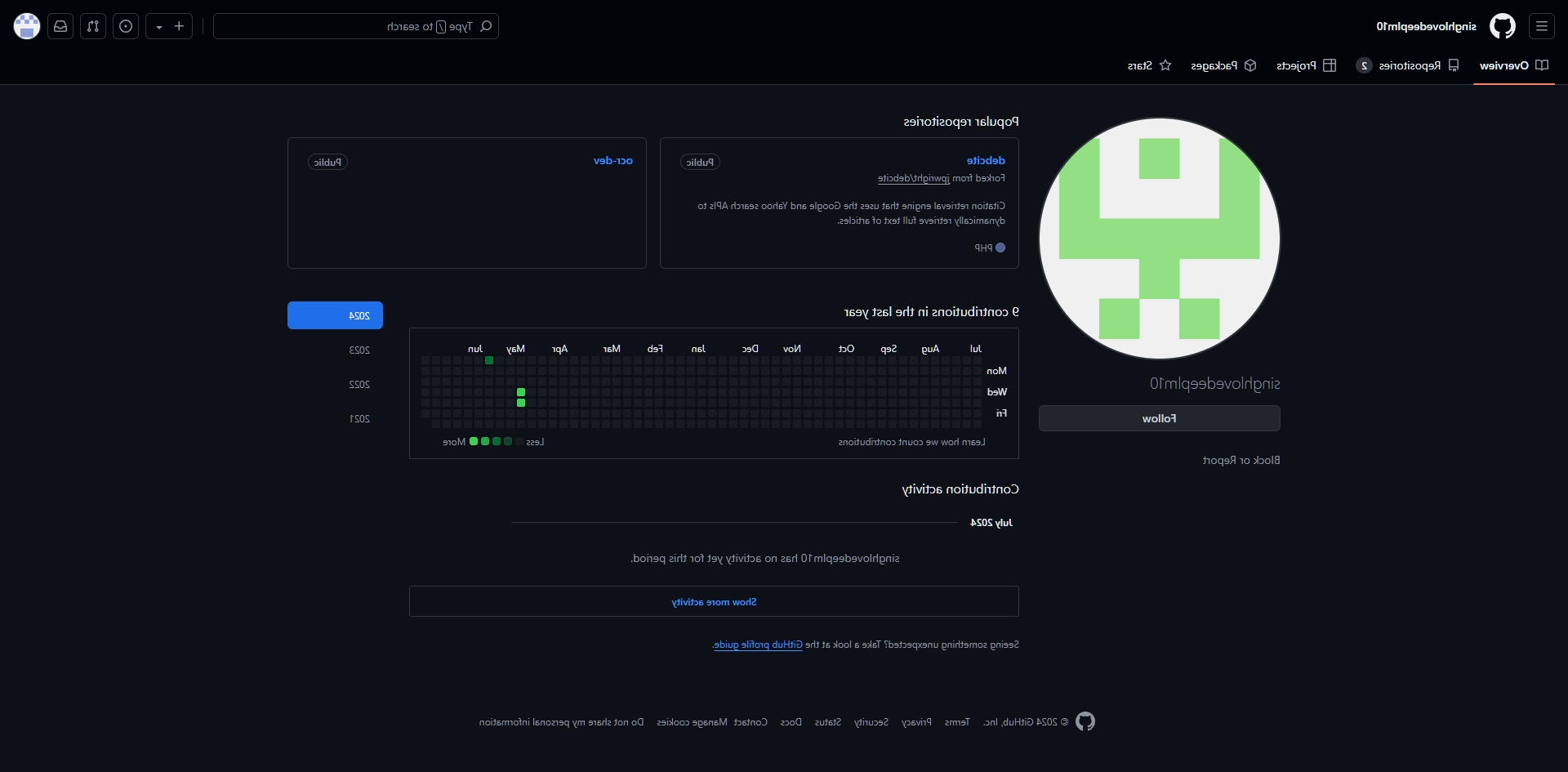The width and height of the screenshot is (1568, 772).
Task: Click the GitHub logo in the header
Action: click(1502, 26)
